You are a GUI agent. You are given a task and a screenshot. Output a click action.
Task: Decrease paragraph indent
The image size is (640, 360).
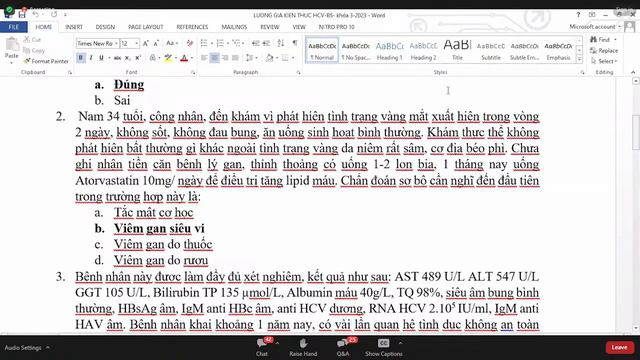coord(256,43)
